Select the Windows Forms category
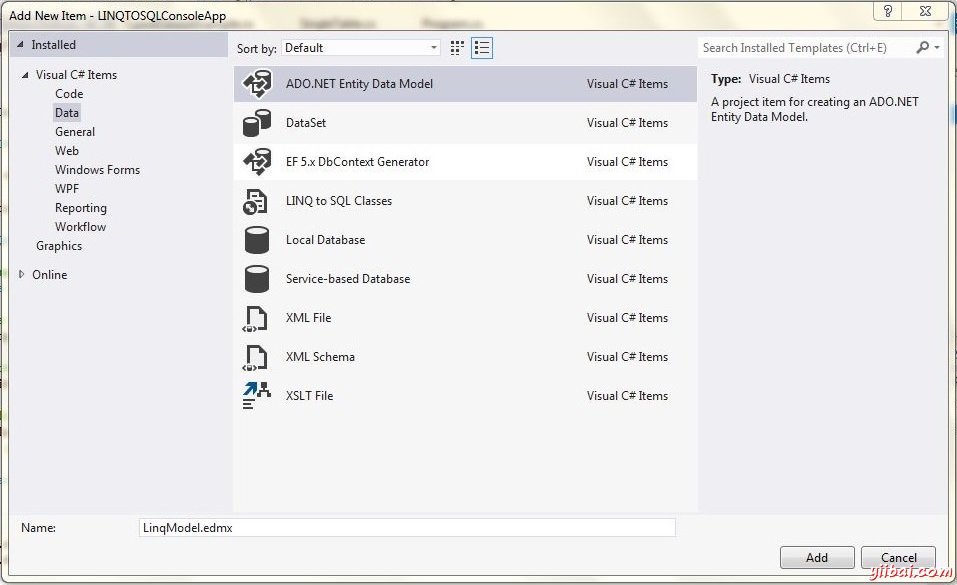The height and width of the screenshot is (585, 957). [x=97, y=170]
